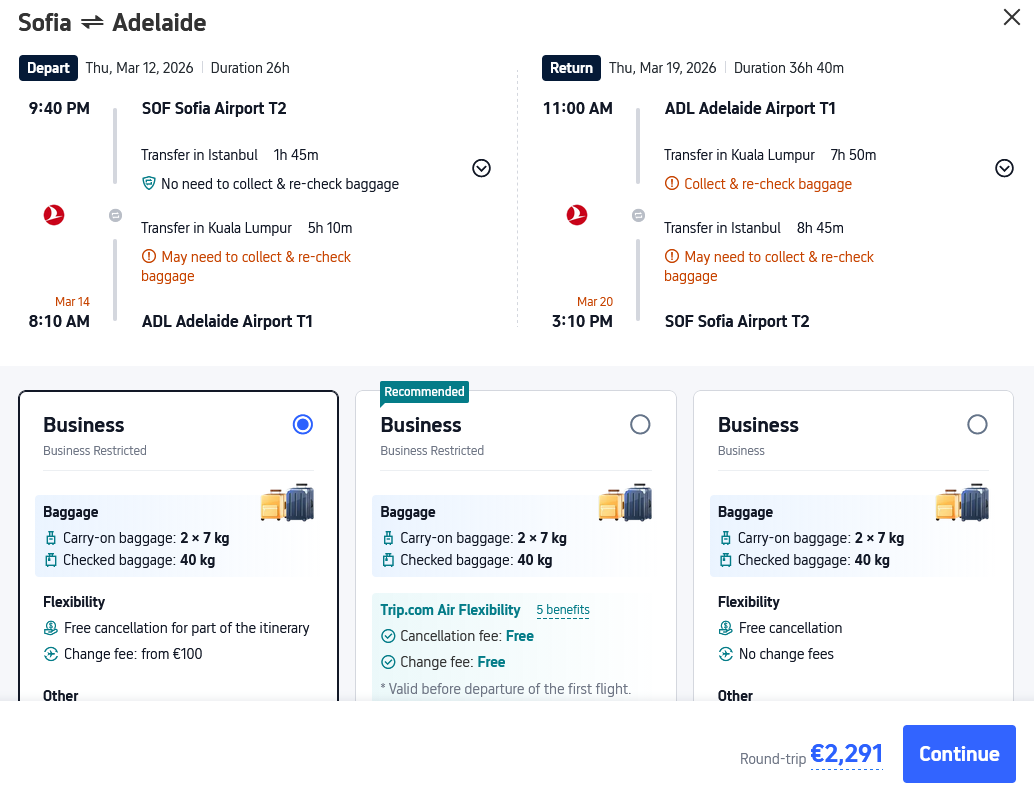The width and height of the screenshot is (1034, 792).
Task: Open the Round-trip €2,291 price breakdown
Action: click(846, 754)
